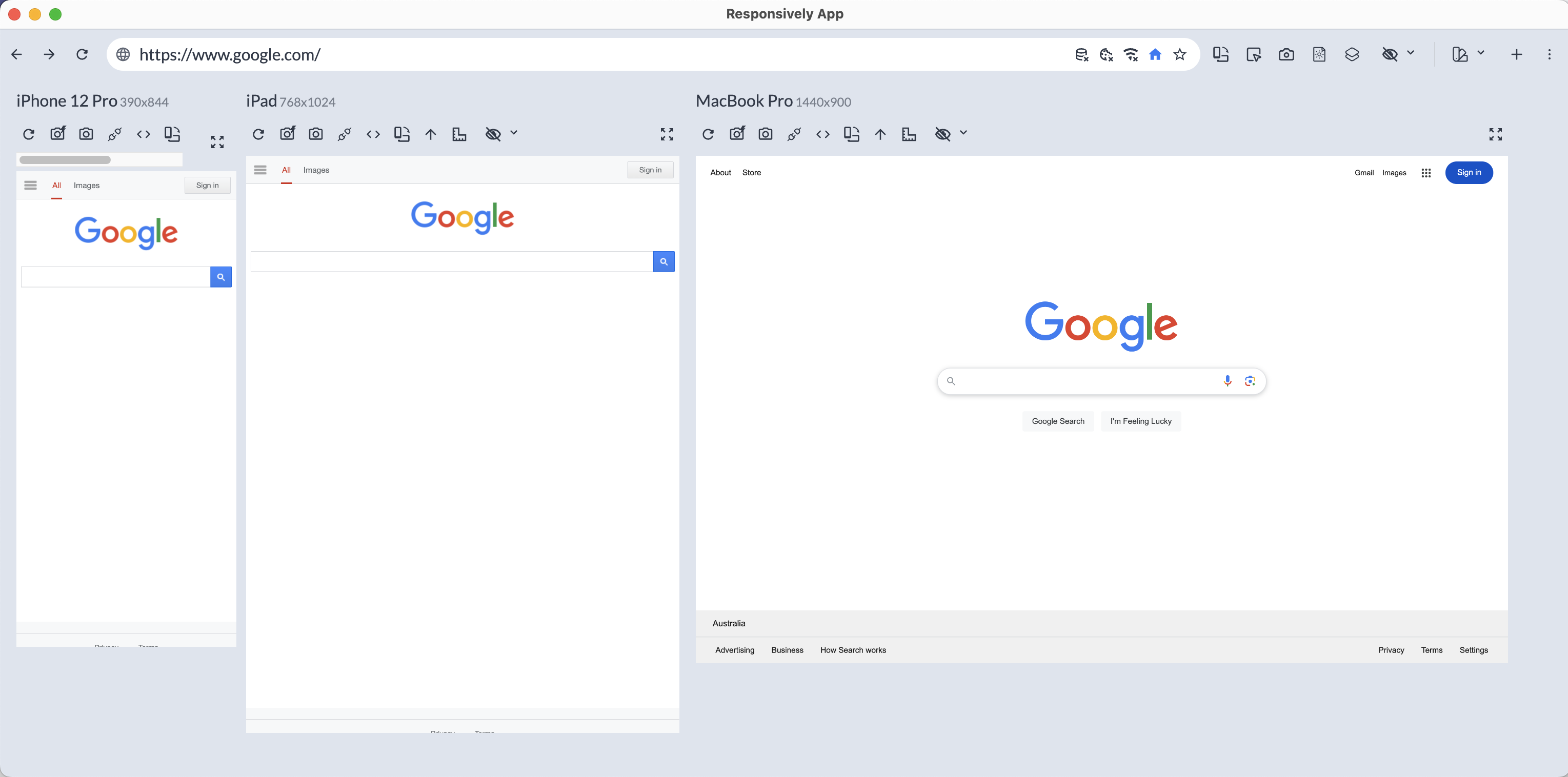
Task: Open DevTools for MacBook Pro
Action: pos(823,134)
